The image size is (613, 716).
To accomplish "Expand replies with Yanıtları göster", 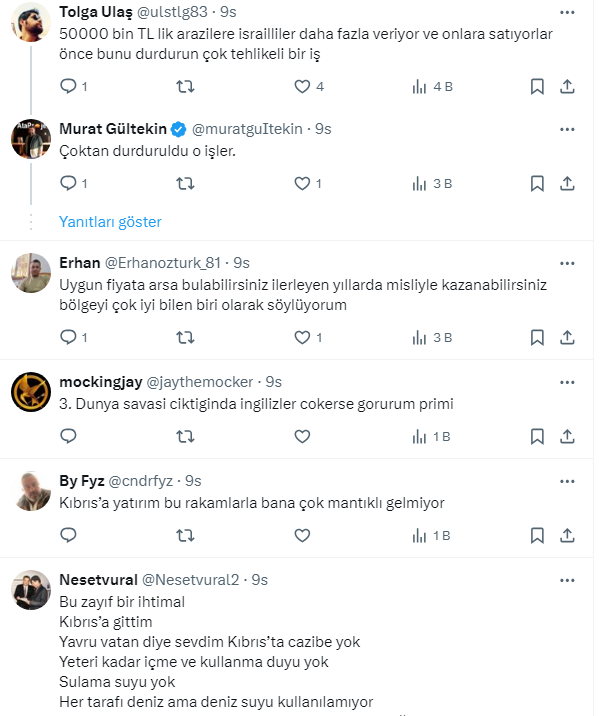I will click(110, 221).
